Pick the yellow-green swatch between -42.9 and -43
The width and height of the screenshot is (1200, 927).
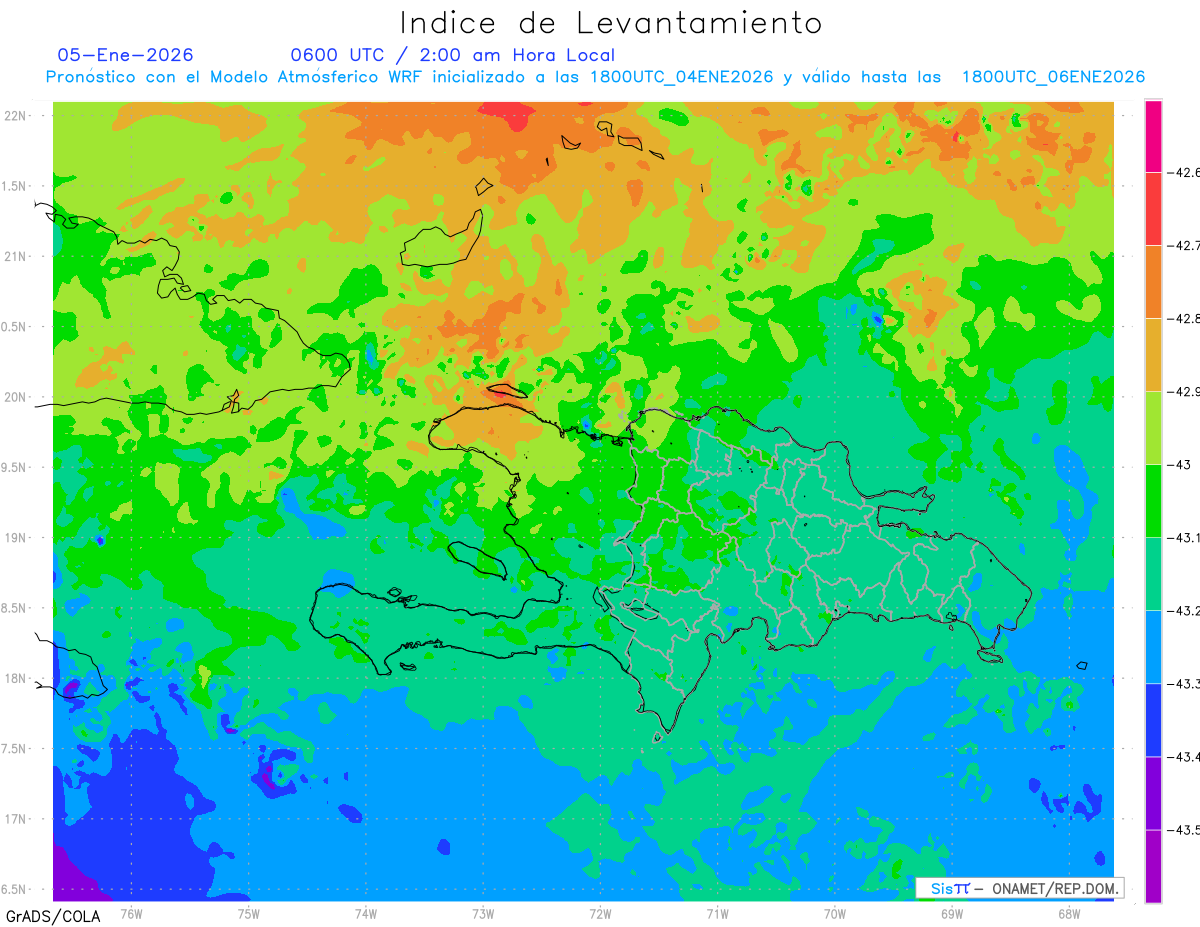point(1153,427)
